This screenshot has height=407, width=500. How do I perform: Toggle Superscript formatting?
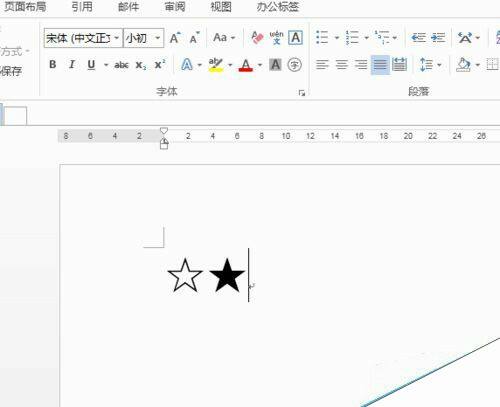pyautogui.click(x=160, y=64)
